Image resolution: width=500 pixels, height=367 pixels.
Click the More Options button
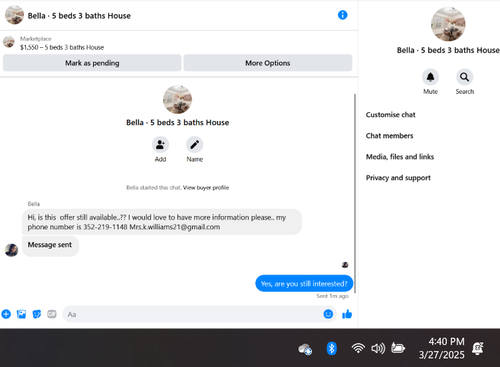pyautogui.click(x=268, y=63)
